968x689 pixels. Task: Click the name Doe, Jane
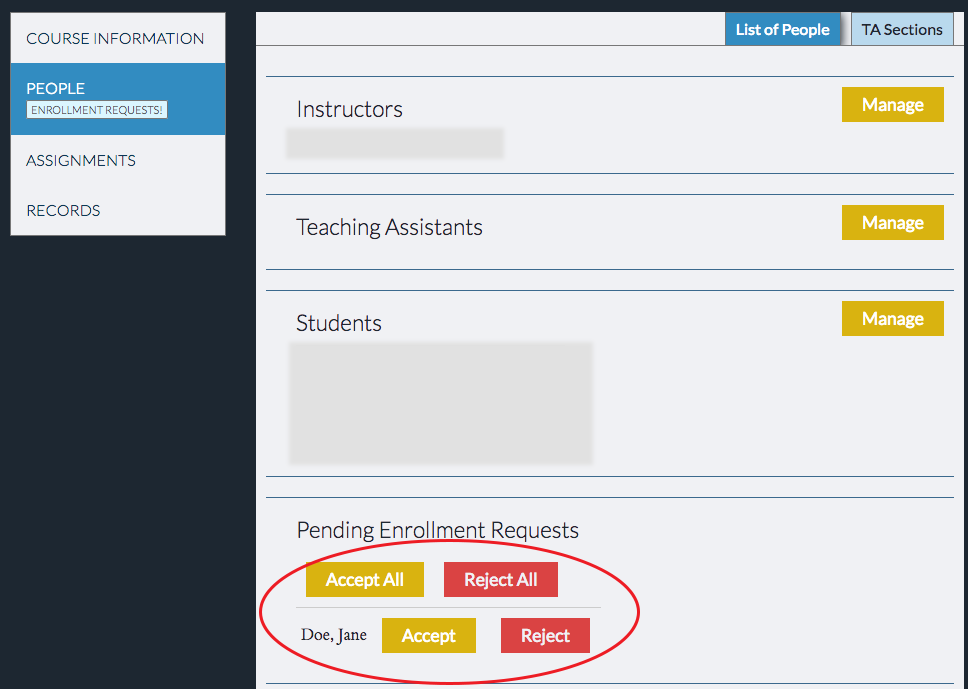(334, 635)
